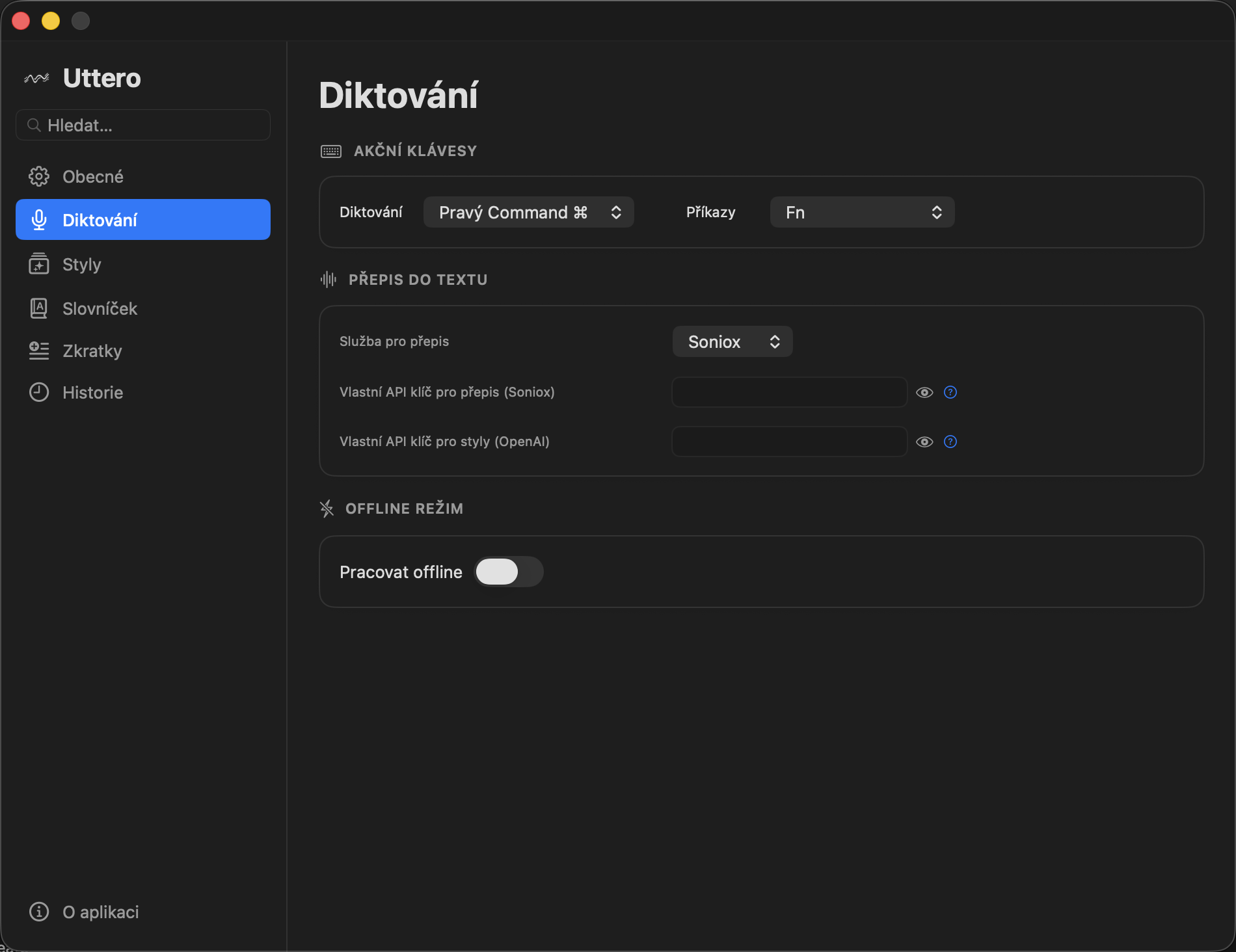Viewport: 1236px width, 952px height.
Task: Click the help circle next to OpenAI key field
Action: coord(950,442)
